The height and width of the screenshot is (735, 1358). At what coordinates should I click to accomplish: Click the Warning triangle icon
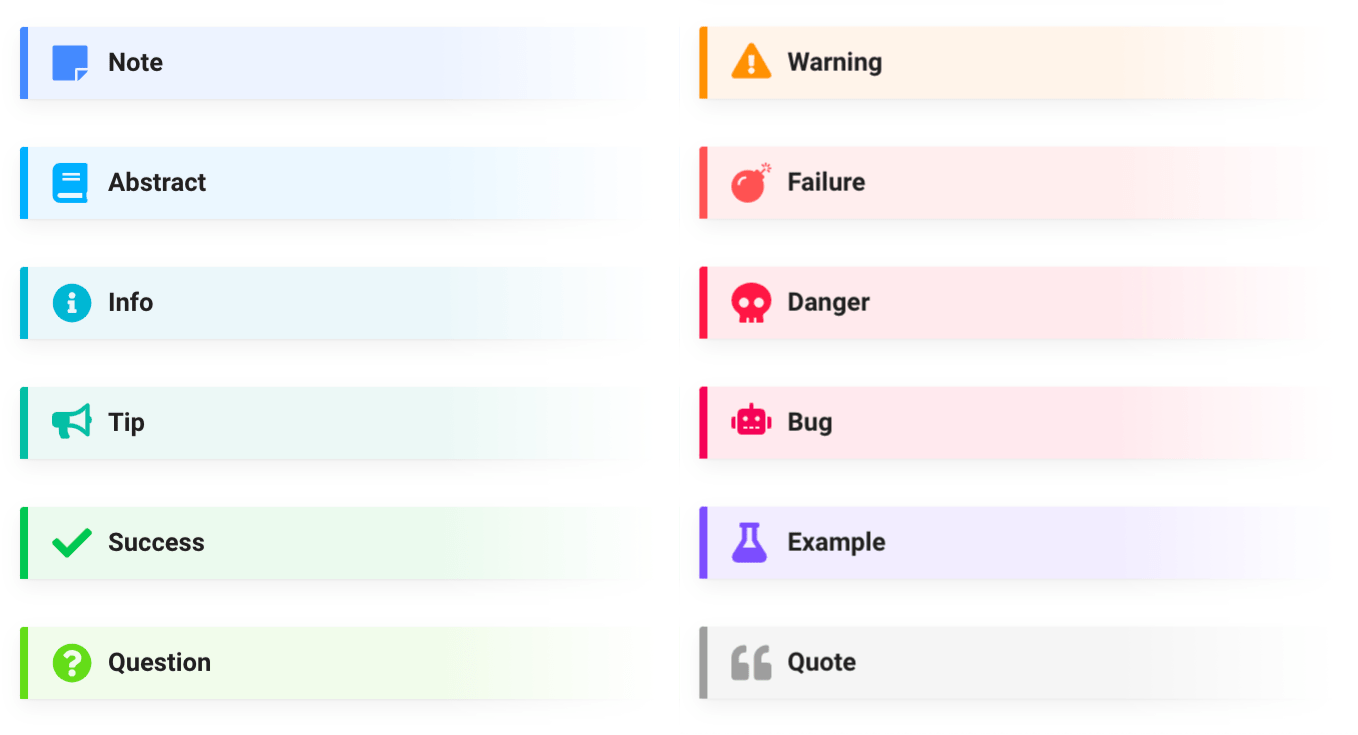tap(750, 62)
